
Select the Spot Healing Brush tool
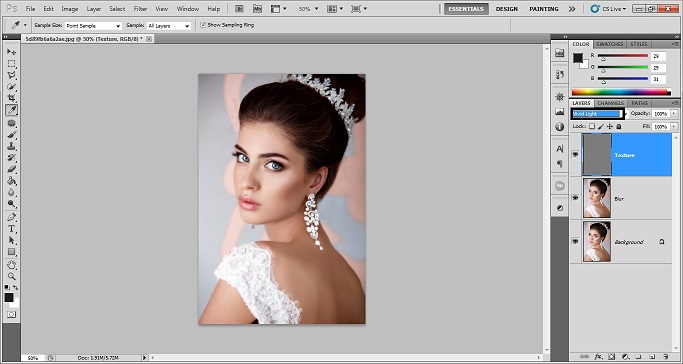pos(11,124)
